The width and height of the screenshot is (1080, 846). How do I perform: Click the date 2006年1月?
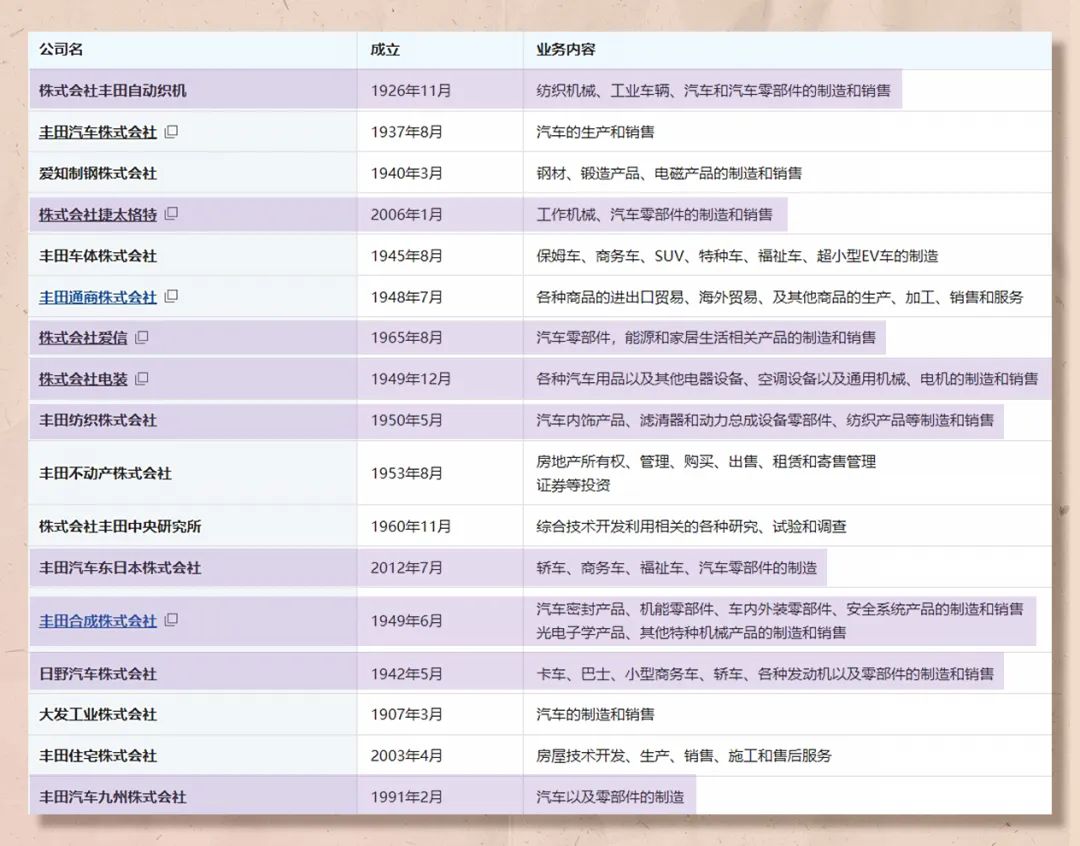pyautogui.click(x=406, y=214)
